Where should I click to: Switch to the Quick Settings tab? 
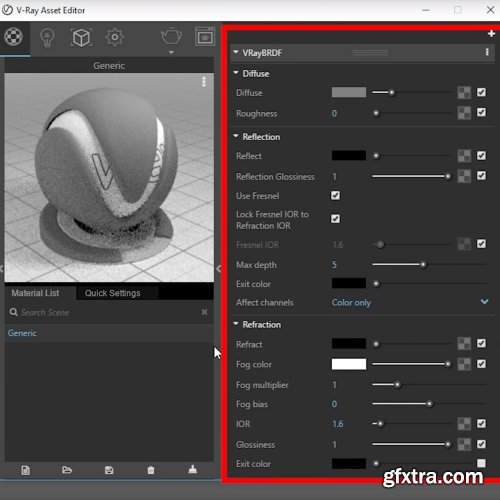click(x=113, y=293)
